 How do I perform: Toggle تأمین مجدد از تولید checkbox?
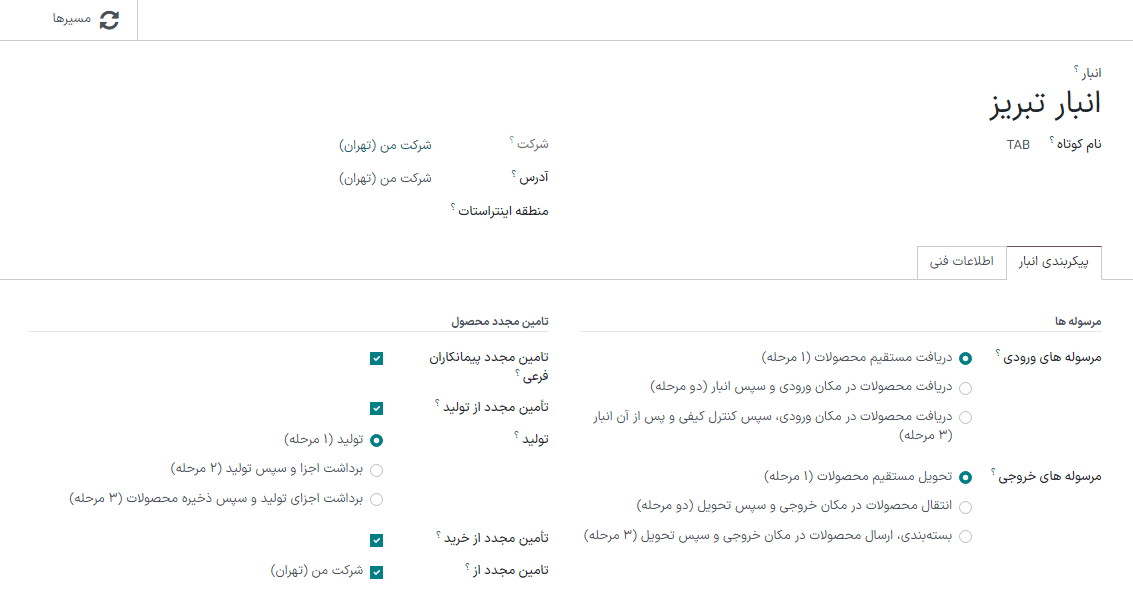pos(376,408)
